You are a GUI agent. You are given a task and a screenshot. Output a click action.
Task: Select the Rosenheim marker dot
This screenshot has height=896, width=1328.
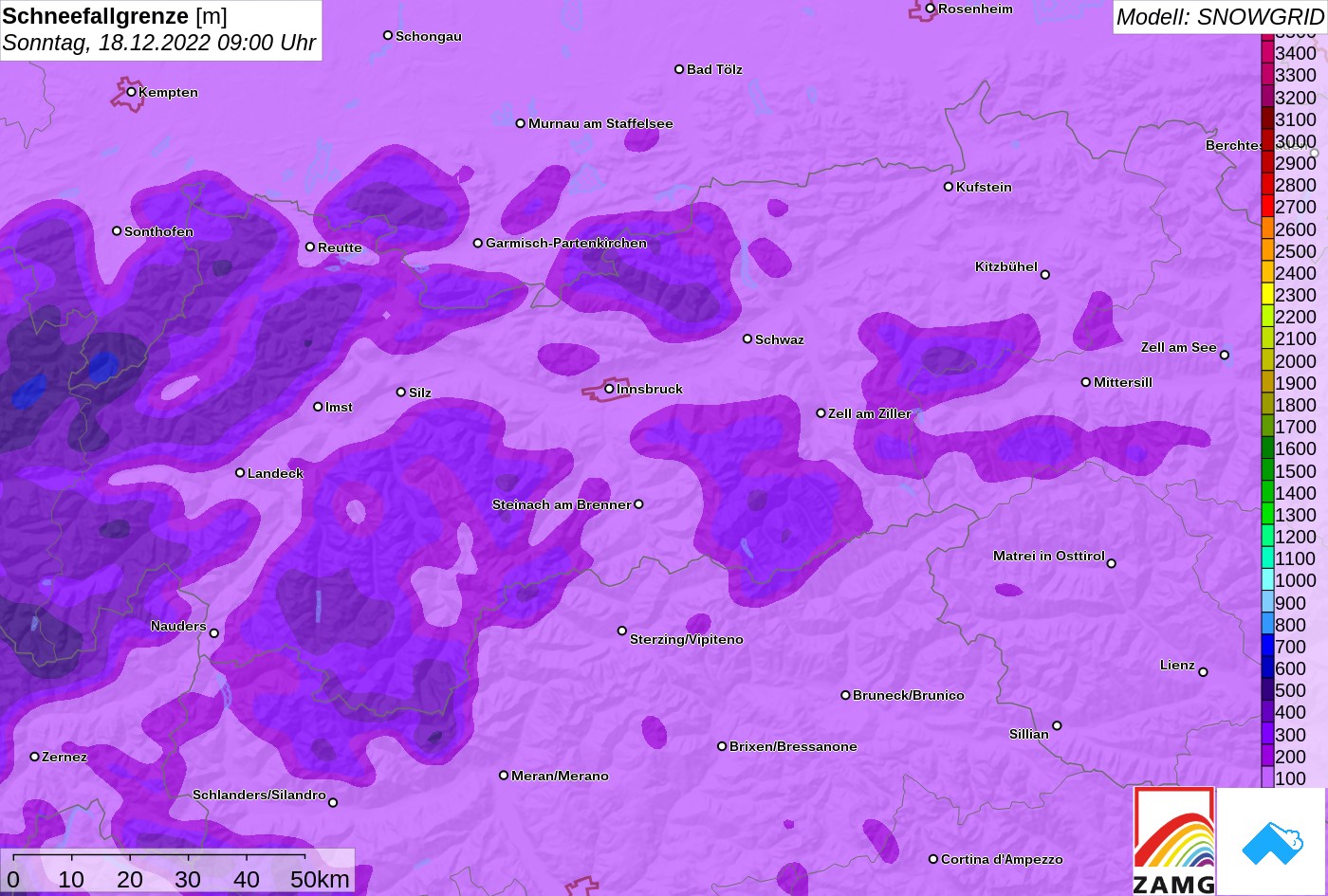tap(931, 9)
